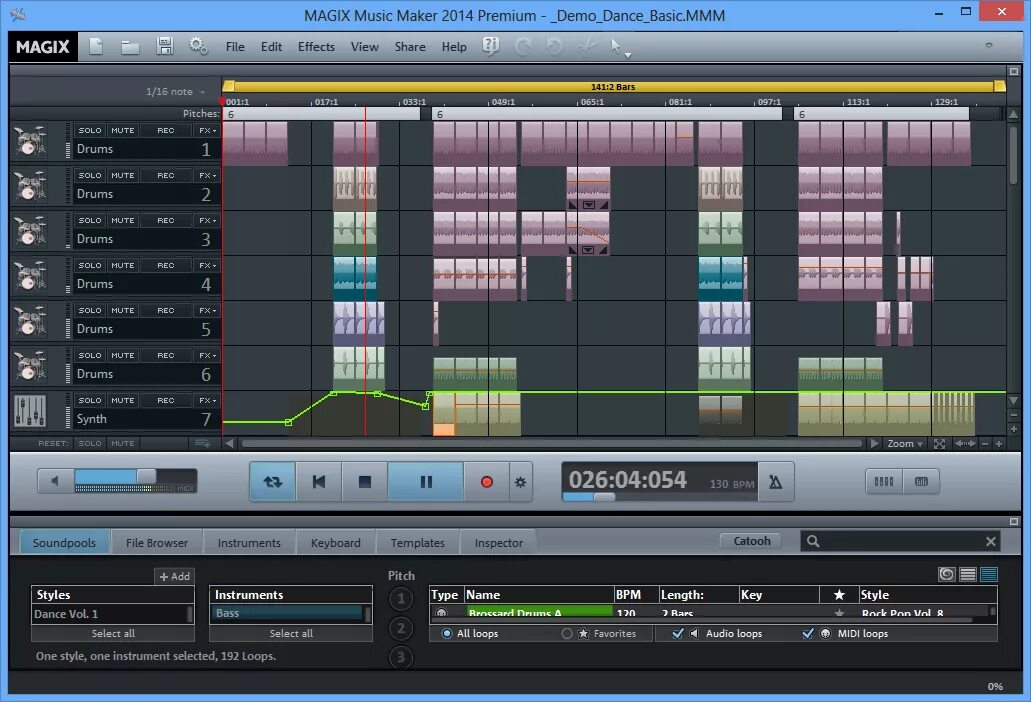The image size is (1031, 702).
Task: Click the scissors cut icon in the toolbar
Action: tap(586, 46)
